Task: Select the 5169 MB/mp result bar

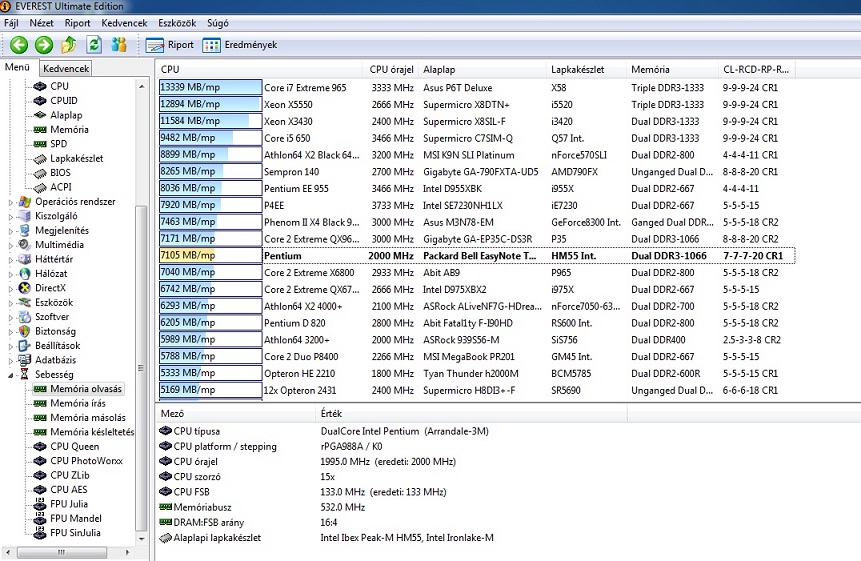Action: 210,390
